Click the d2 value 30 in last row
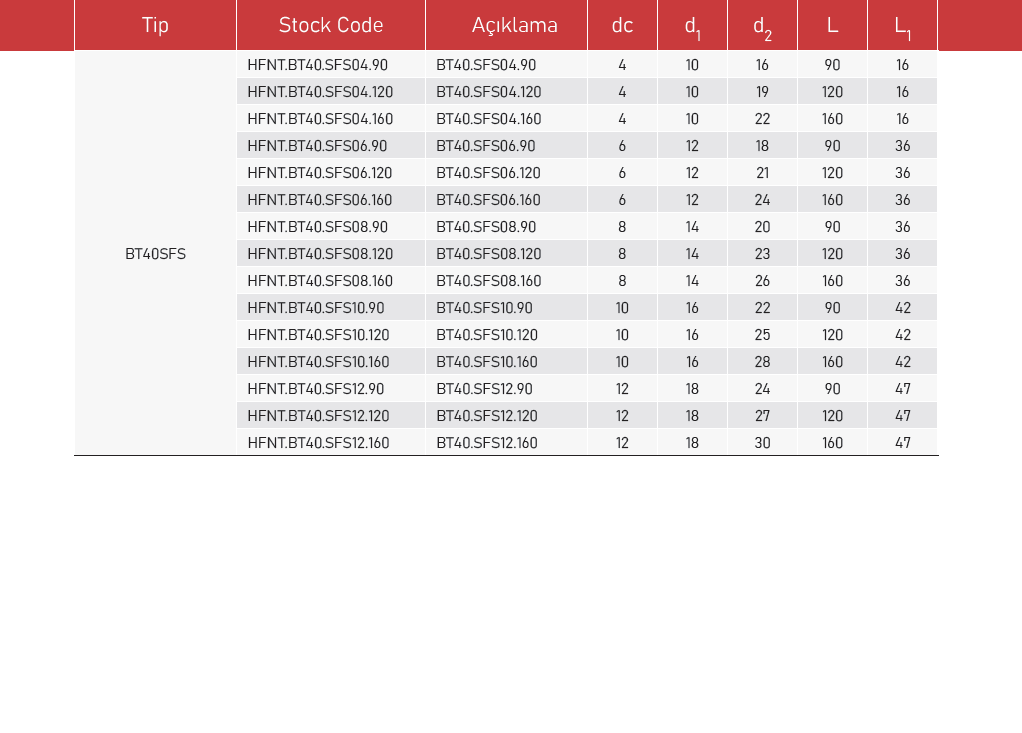Screen dimensions: 1022x733 tap(762, 443)
